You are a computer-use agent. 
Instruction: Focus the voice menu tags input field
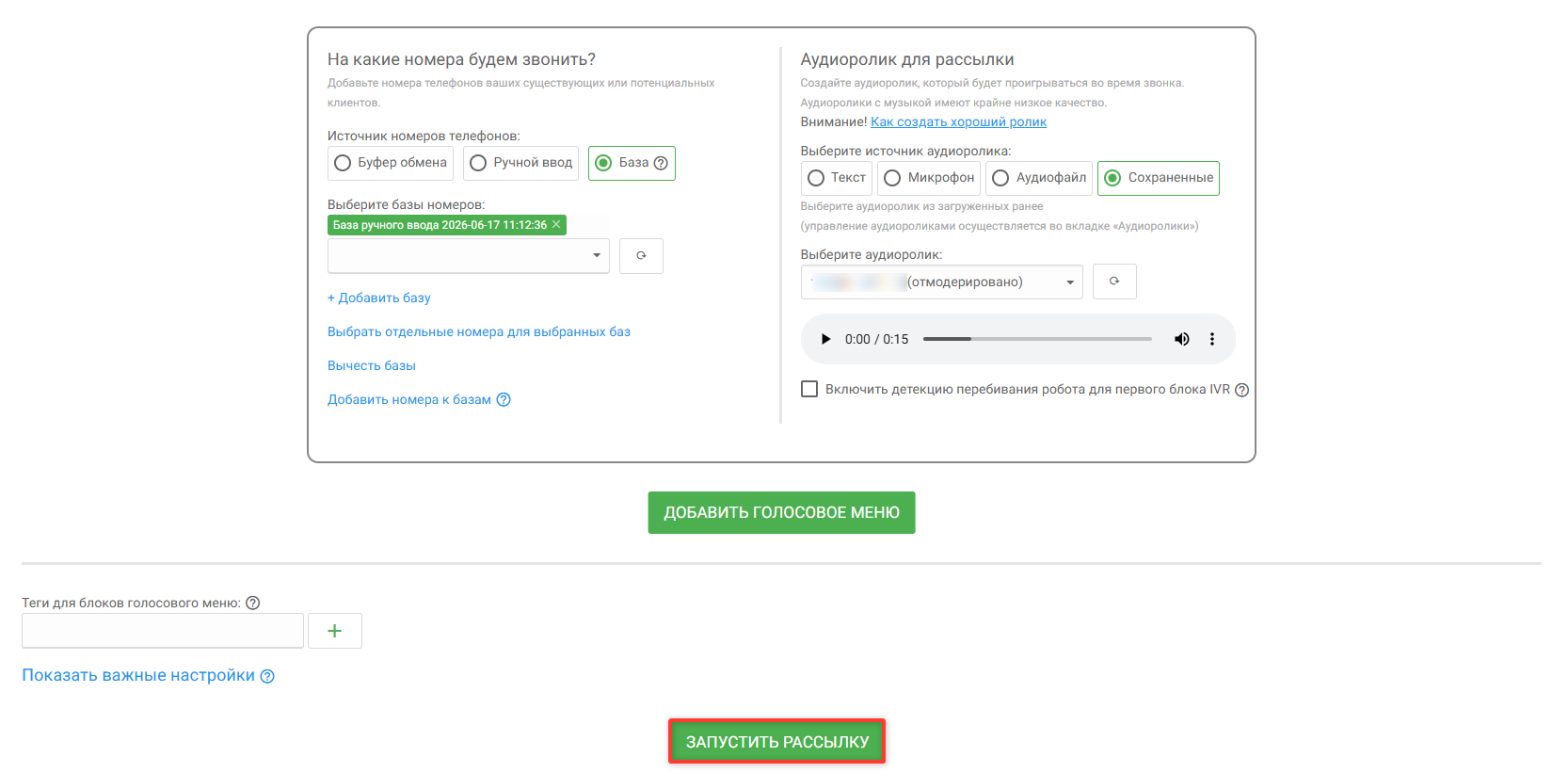click(163, 631)
